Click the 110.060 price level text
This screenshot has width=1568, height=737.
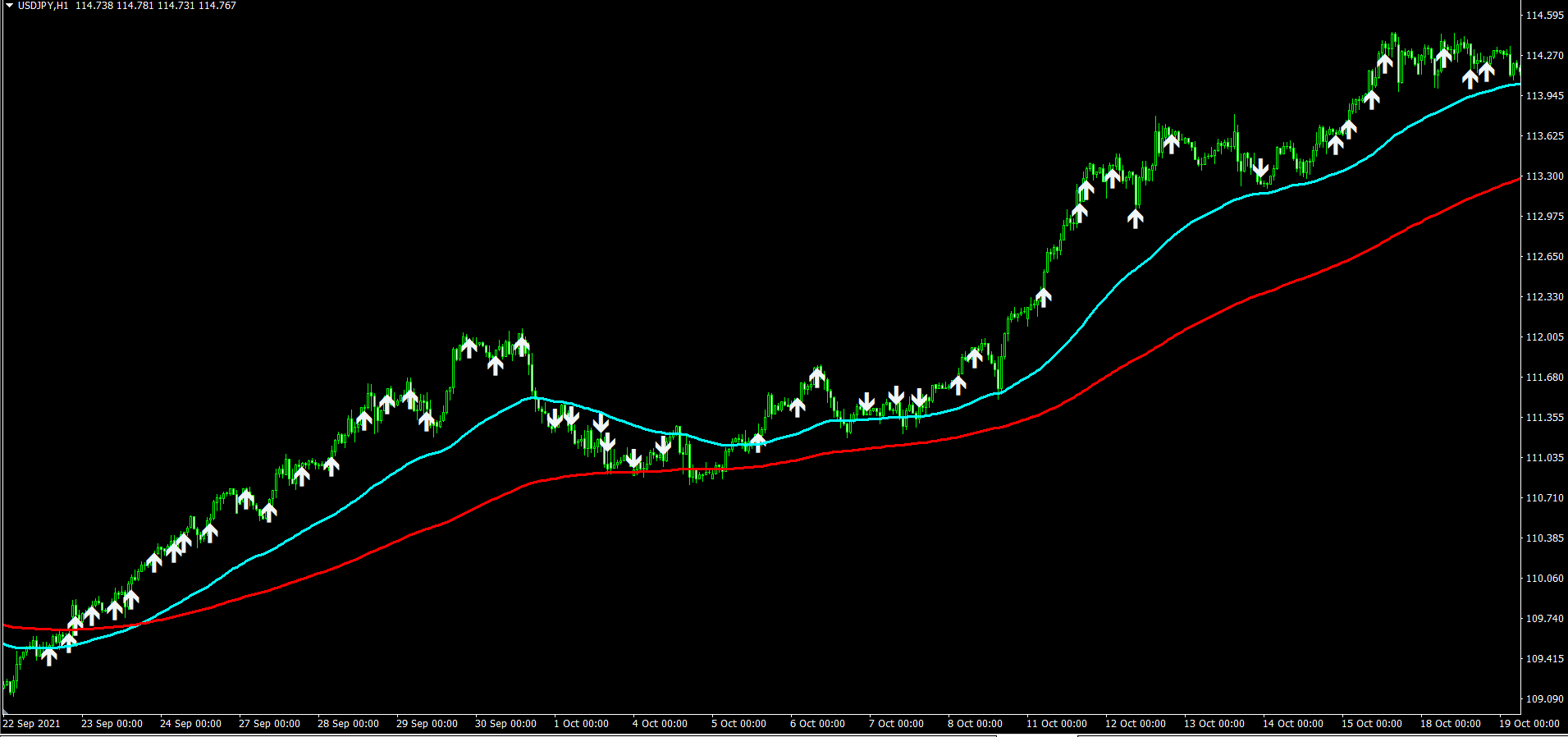coord(1544,579)
